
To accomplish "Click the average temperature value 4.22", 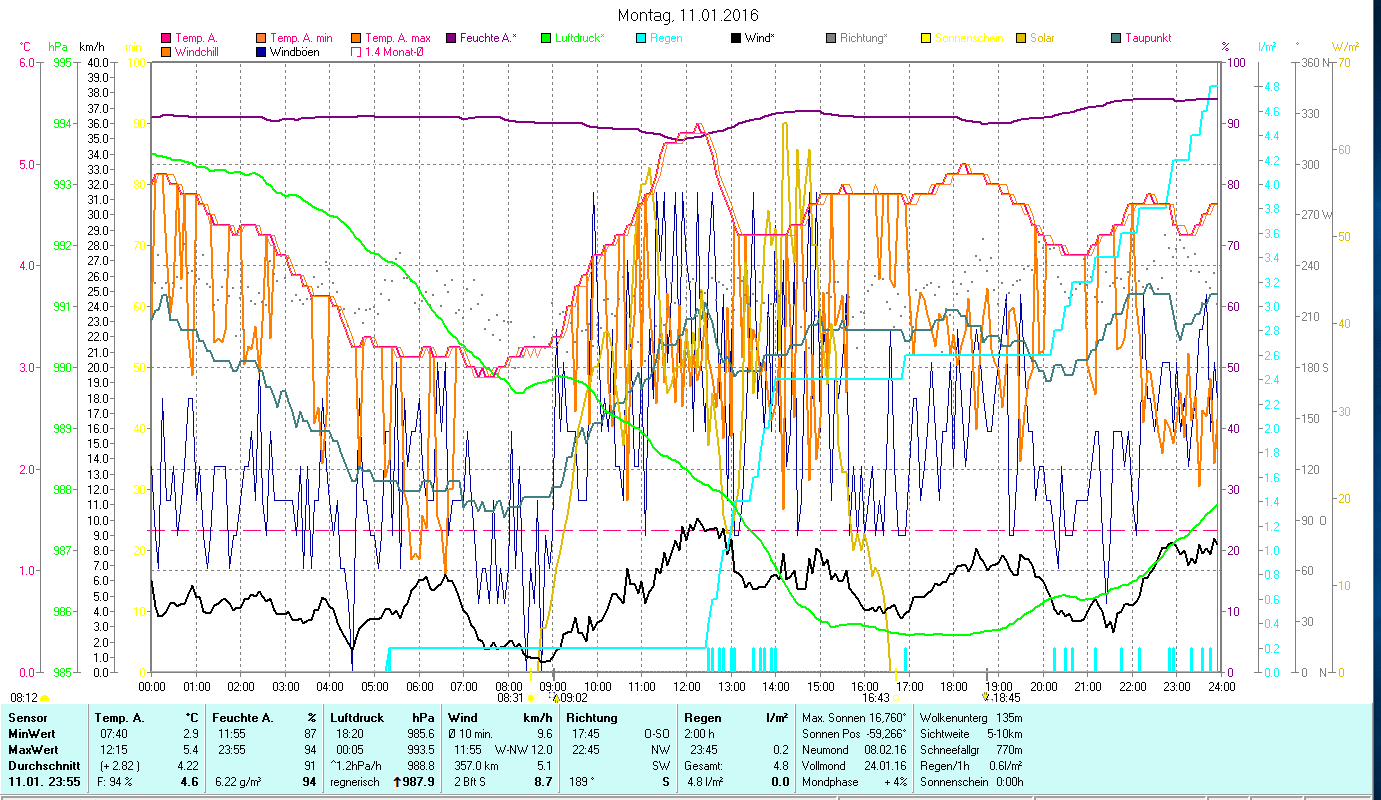I will point(188,766).
